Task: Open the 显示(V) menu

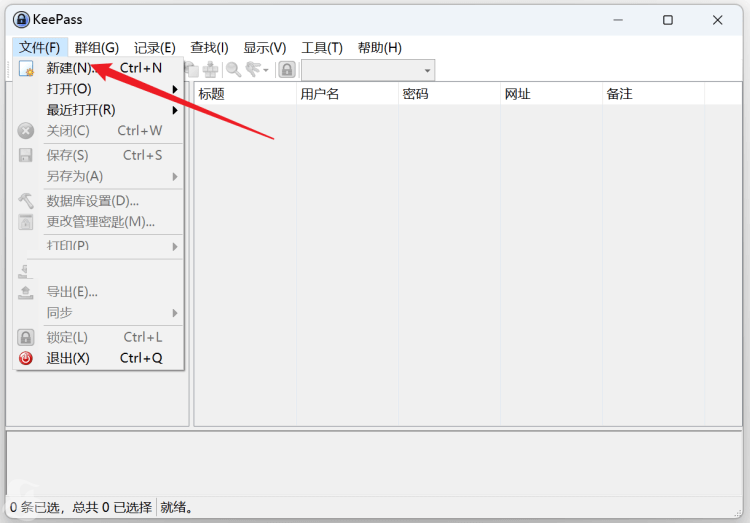Action: (x=265, y=47)
